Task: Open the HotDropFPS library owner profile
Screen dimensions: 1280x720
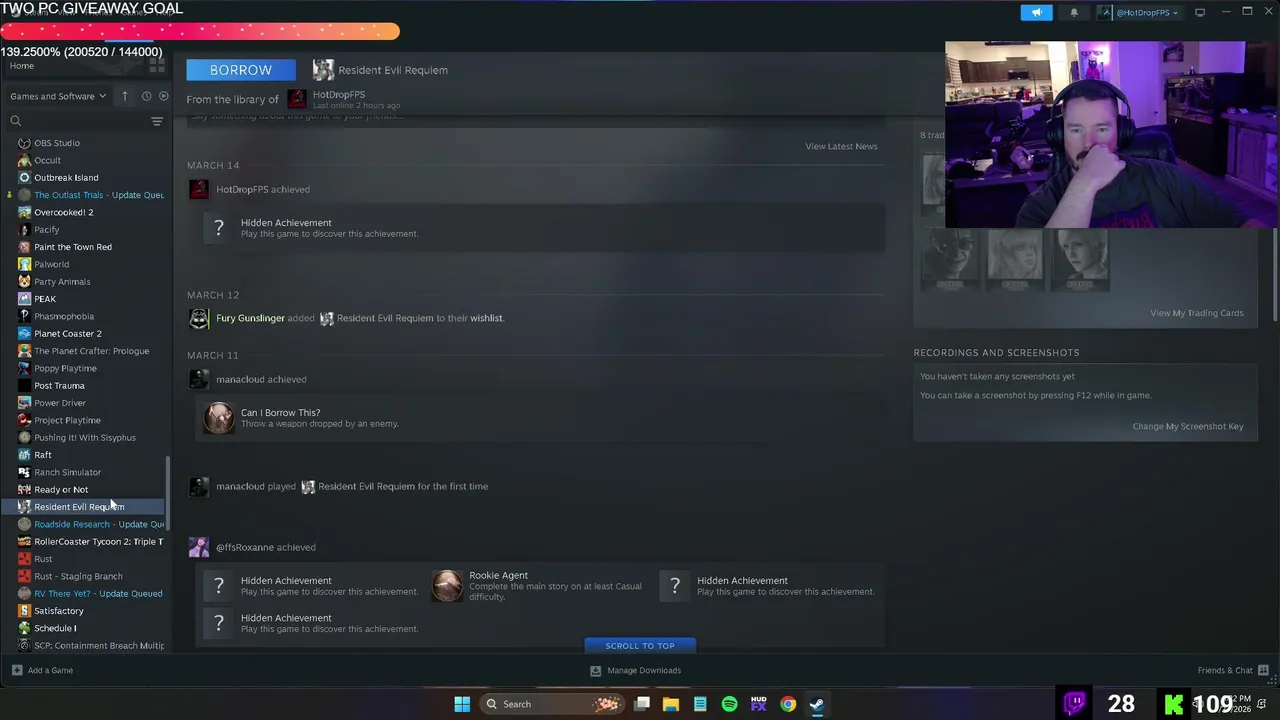Action: pyautogui.click(x=339, y=94)
